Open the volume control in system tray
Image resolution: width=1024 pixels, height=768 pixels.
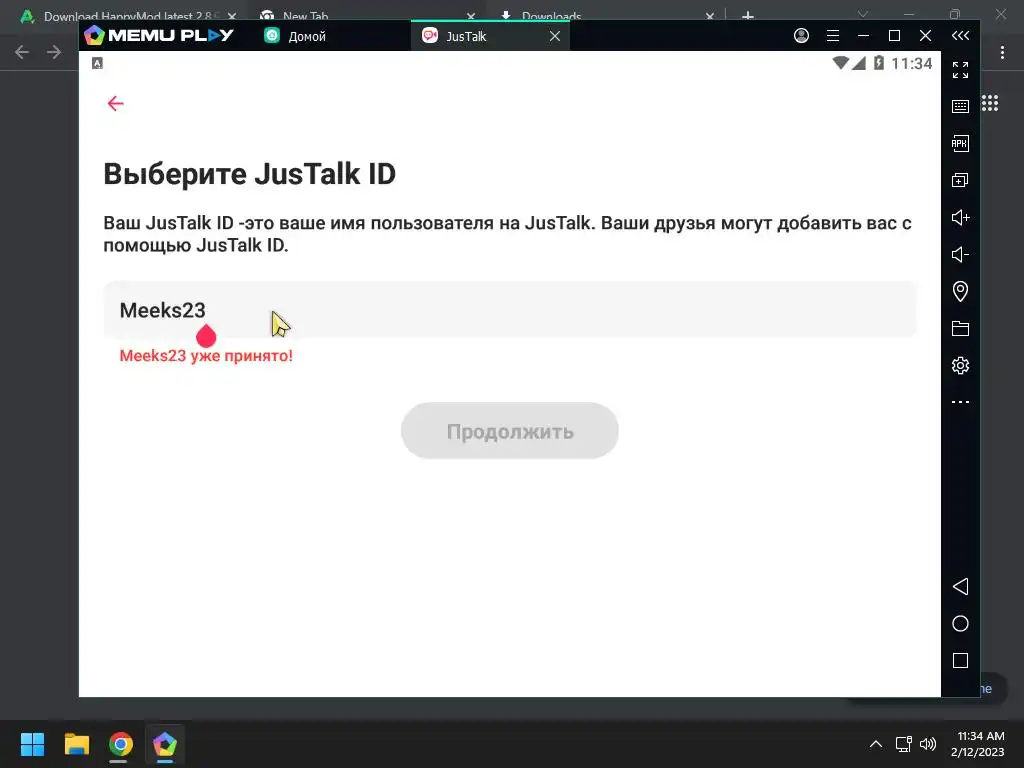coord(927,744)
